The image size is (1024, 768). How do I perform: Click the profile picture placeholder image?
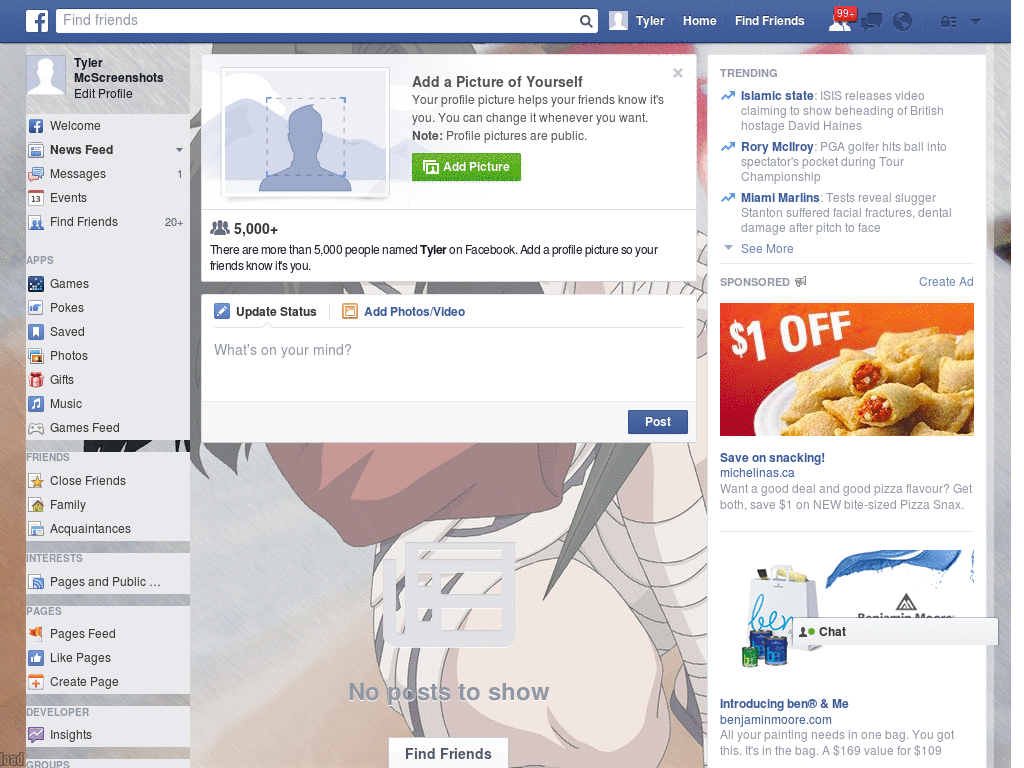click(x=306, y=132)
